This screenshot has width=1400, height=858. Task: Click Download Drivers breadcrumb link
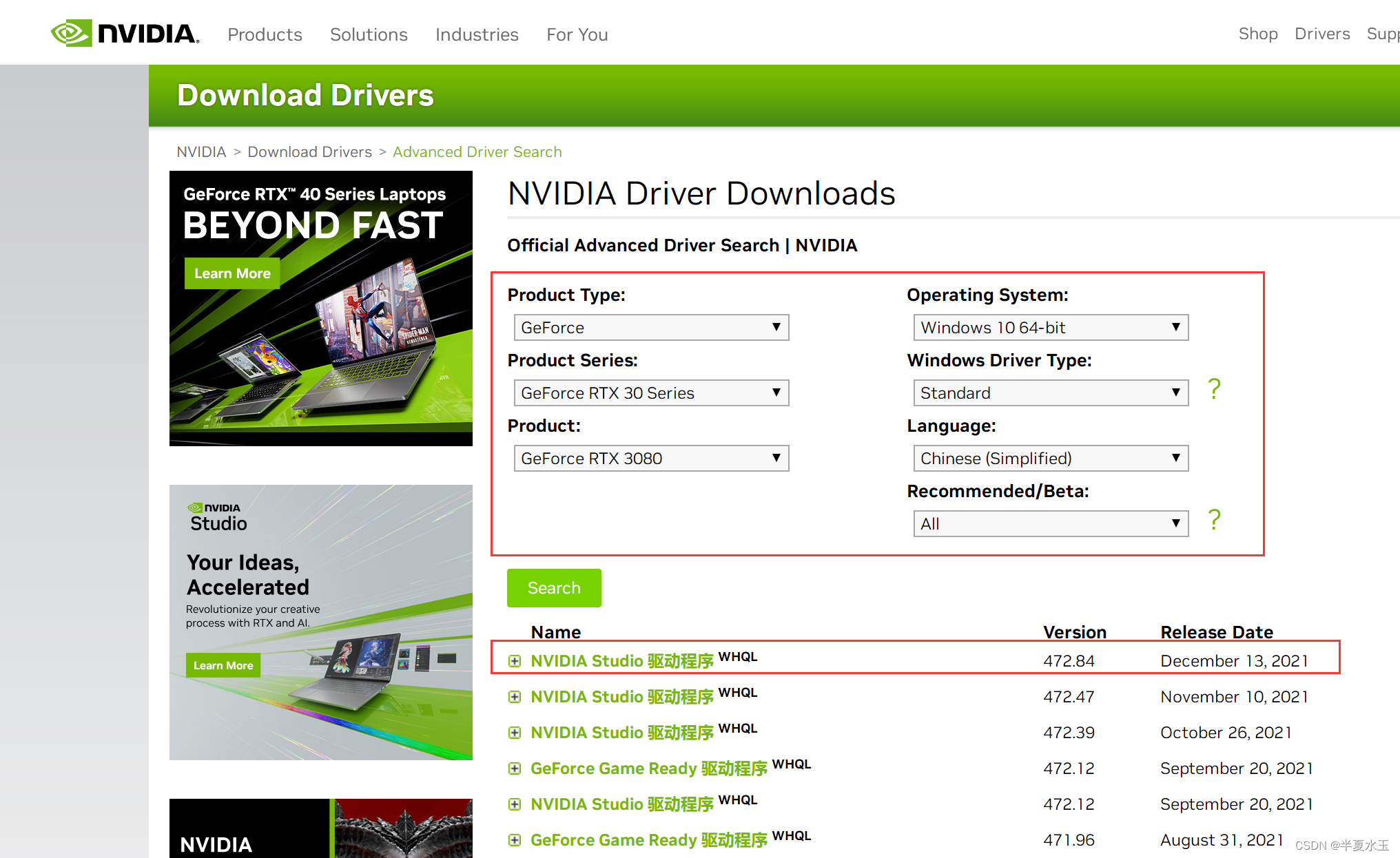point(309,151)
